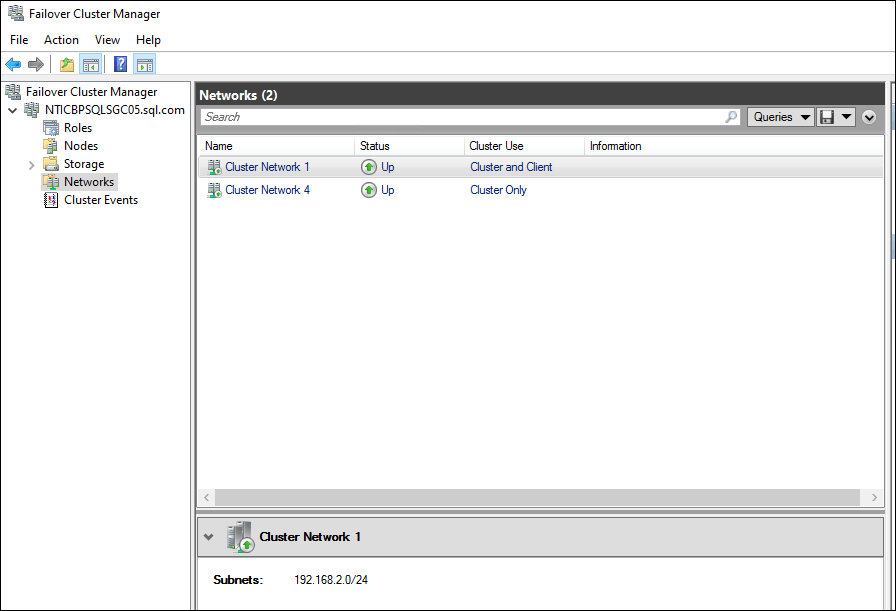
Task: Click the Forward arrow in the toolbar
Action: 36,65
